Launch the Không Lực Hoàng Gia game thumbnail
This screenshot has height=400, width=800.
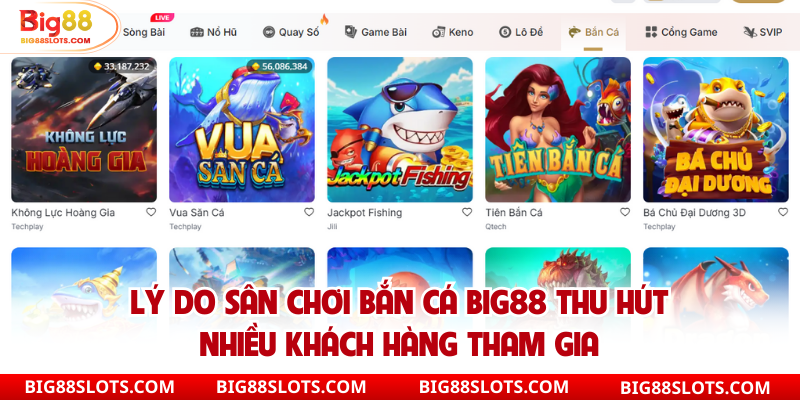tap(84, 130)
